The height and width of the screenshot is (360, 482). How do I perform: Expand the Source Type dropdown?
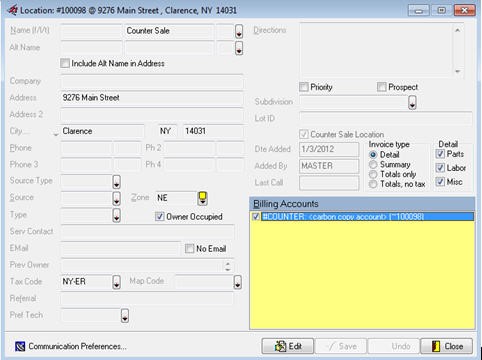(x=116, y=182)
